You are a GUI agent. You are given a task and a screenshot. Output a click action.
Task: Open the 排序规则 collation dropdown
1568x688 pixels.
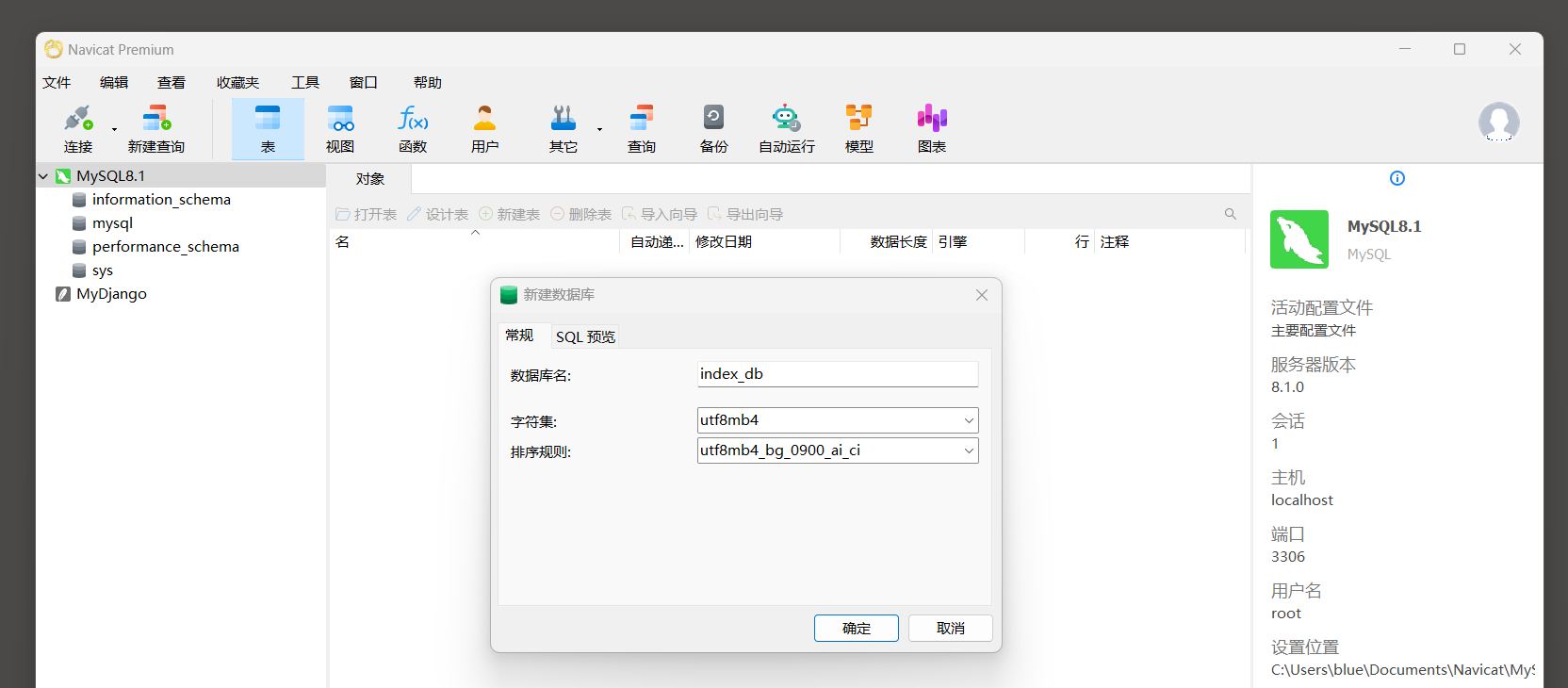click(x=838, y=450)
